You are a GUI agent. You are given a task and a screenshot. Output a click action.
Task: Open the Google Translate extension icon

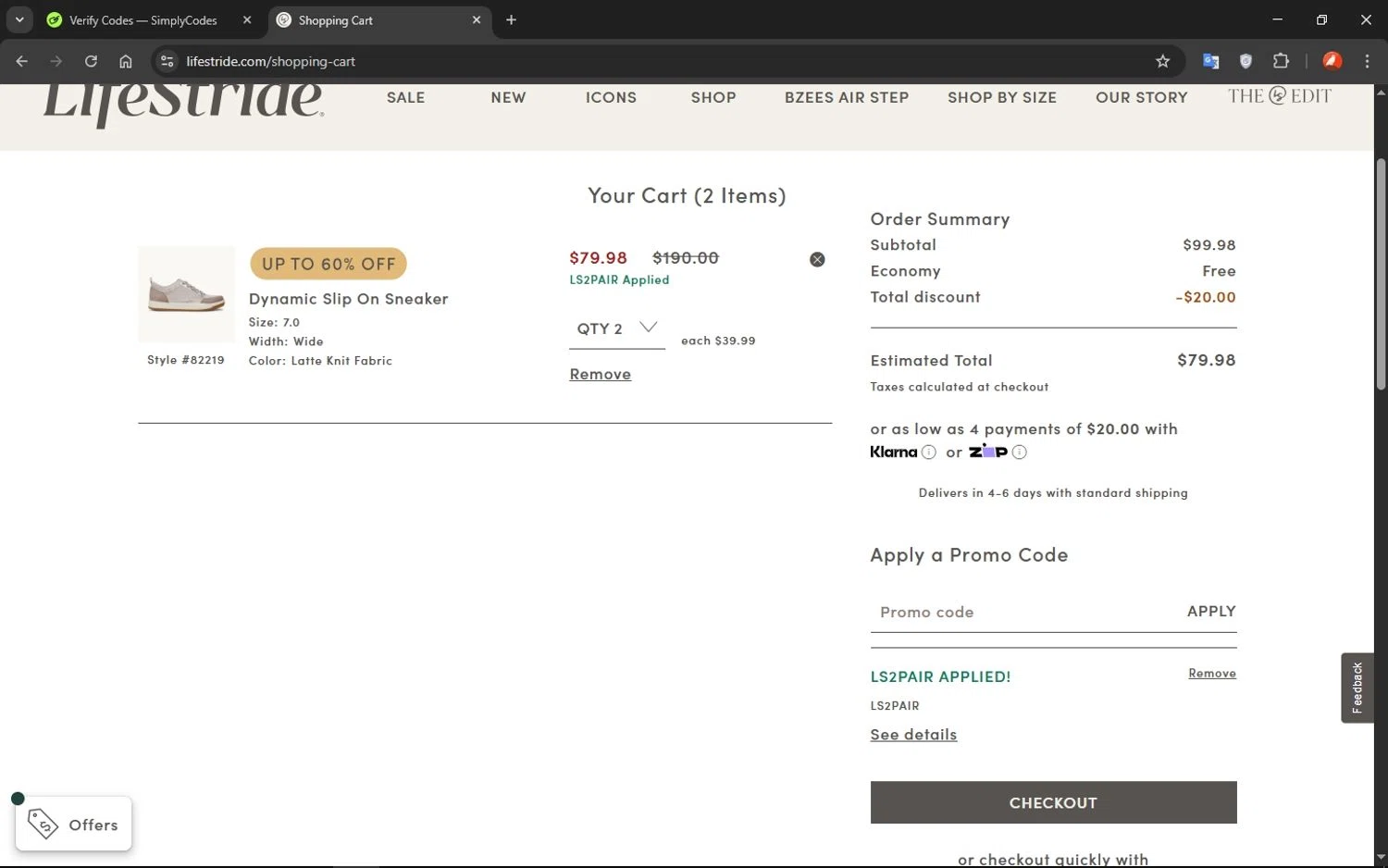(1210, 61)
